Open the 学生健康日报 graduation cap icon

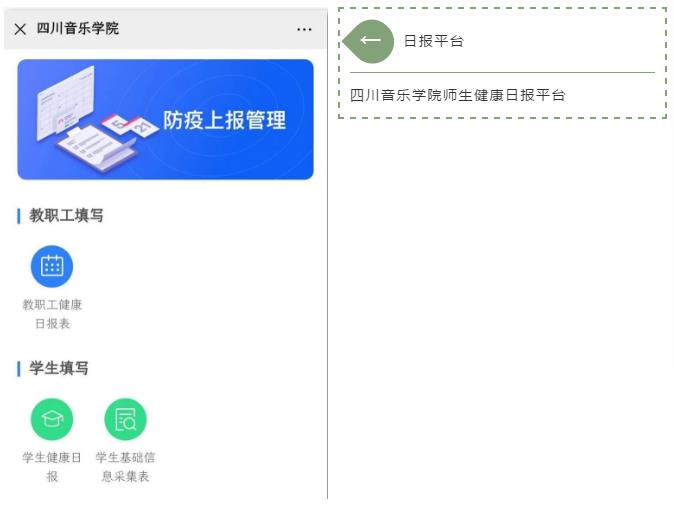coord(52,419)
